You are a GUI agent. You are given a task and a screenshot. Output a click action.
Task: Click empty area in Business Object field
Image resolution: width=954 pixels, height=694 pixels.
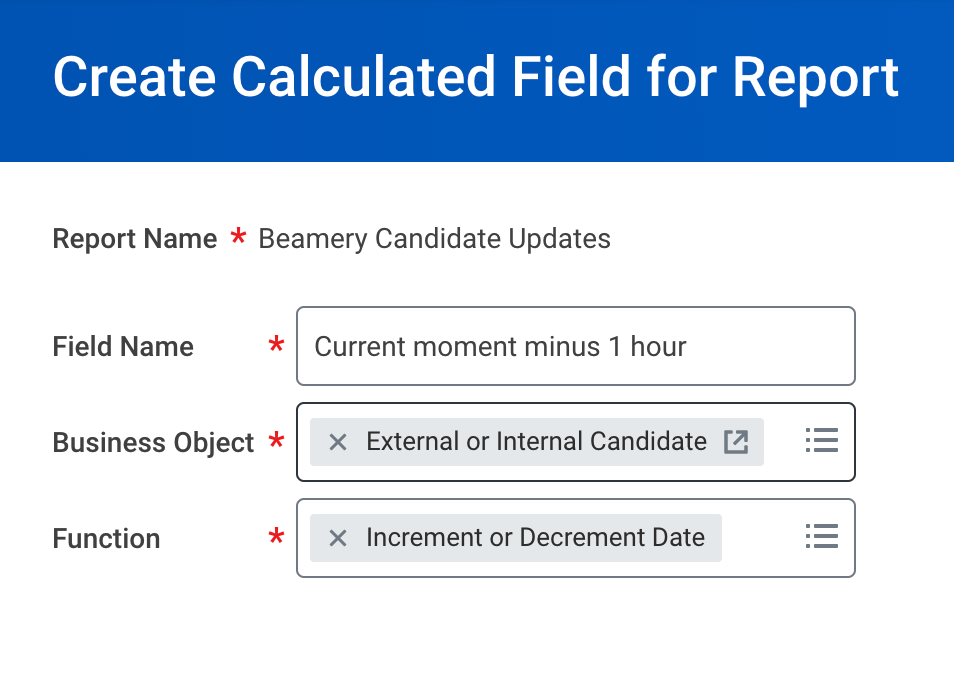pyautogui.click(x=784, y=442)
